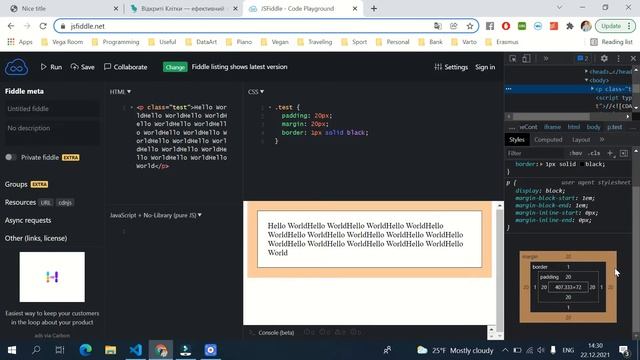Add a new style rule plus icon
The height and width of the screenshot is (360, 640).
pos(610,153)
